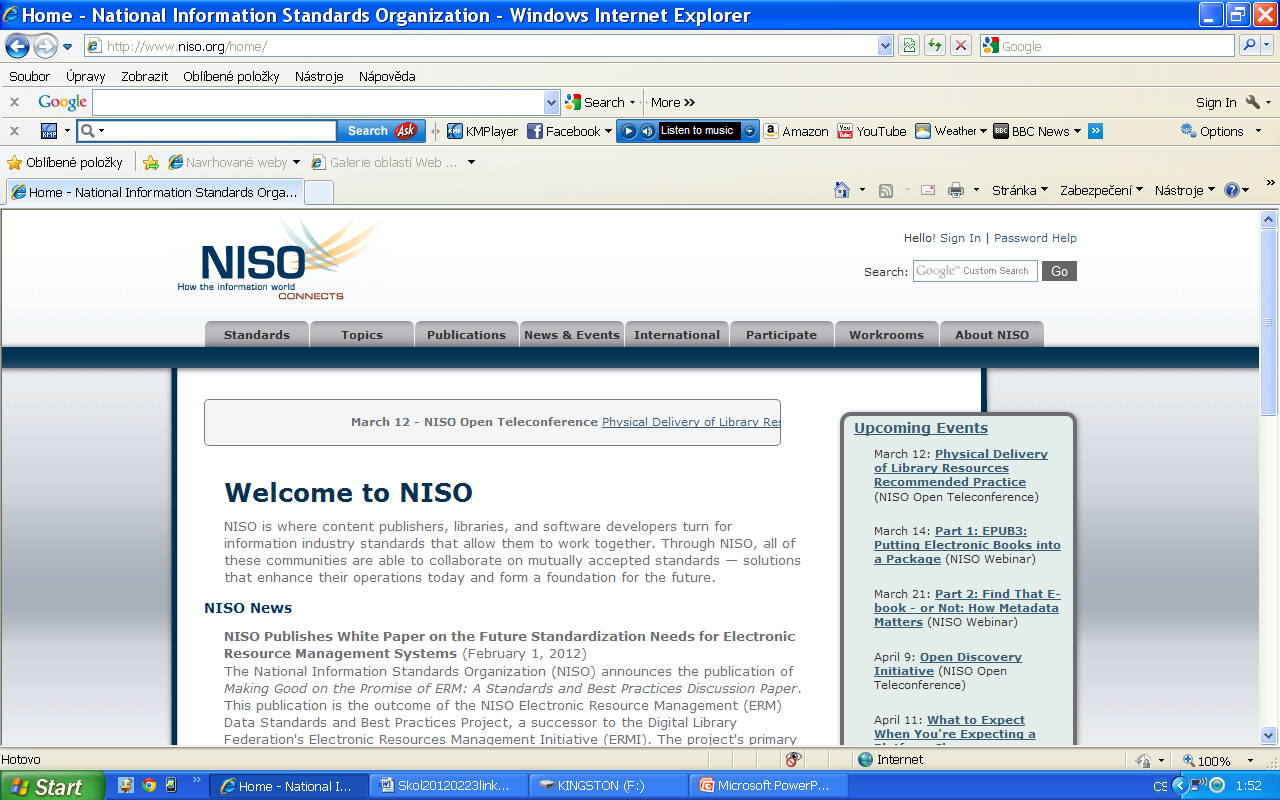1280x800 pixels.
Task: Toggle the music widget speaker volume icon
Action: click(x=647, y=131)
